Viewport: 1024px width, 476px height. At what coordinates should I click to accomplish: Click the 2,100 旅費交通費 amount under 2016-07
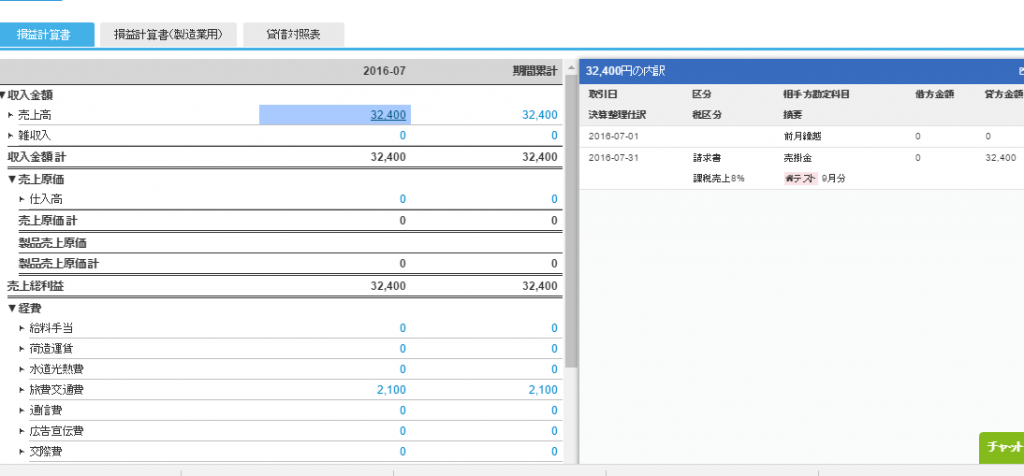tap(391, 389)
